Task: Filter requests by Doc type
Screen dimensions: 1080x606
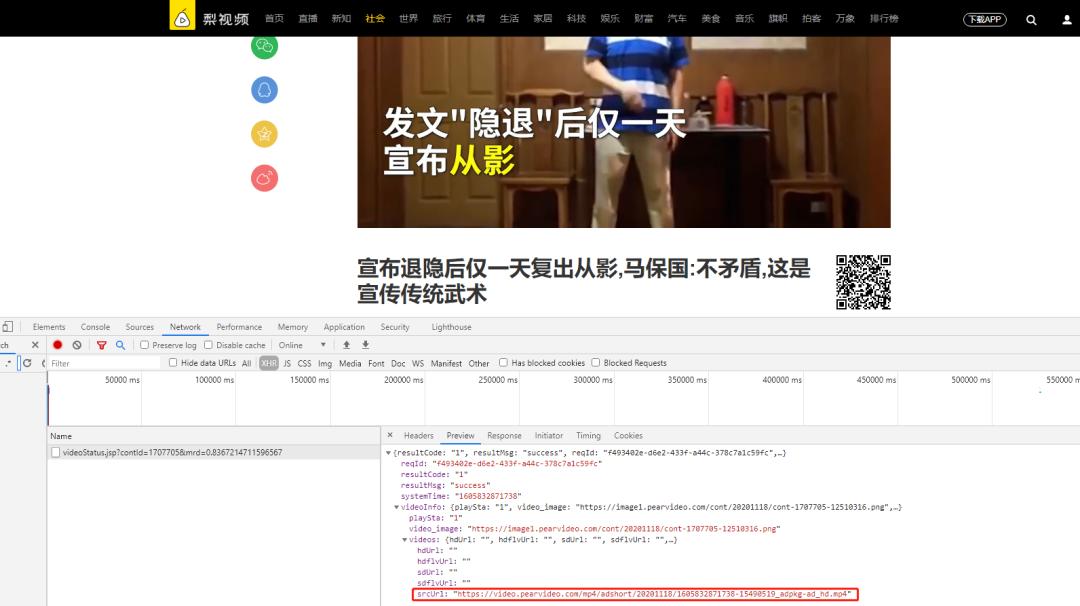Action: 398,364
